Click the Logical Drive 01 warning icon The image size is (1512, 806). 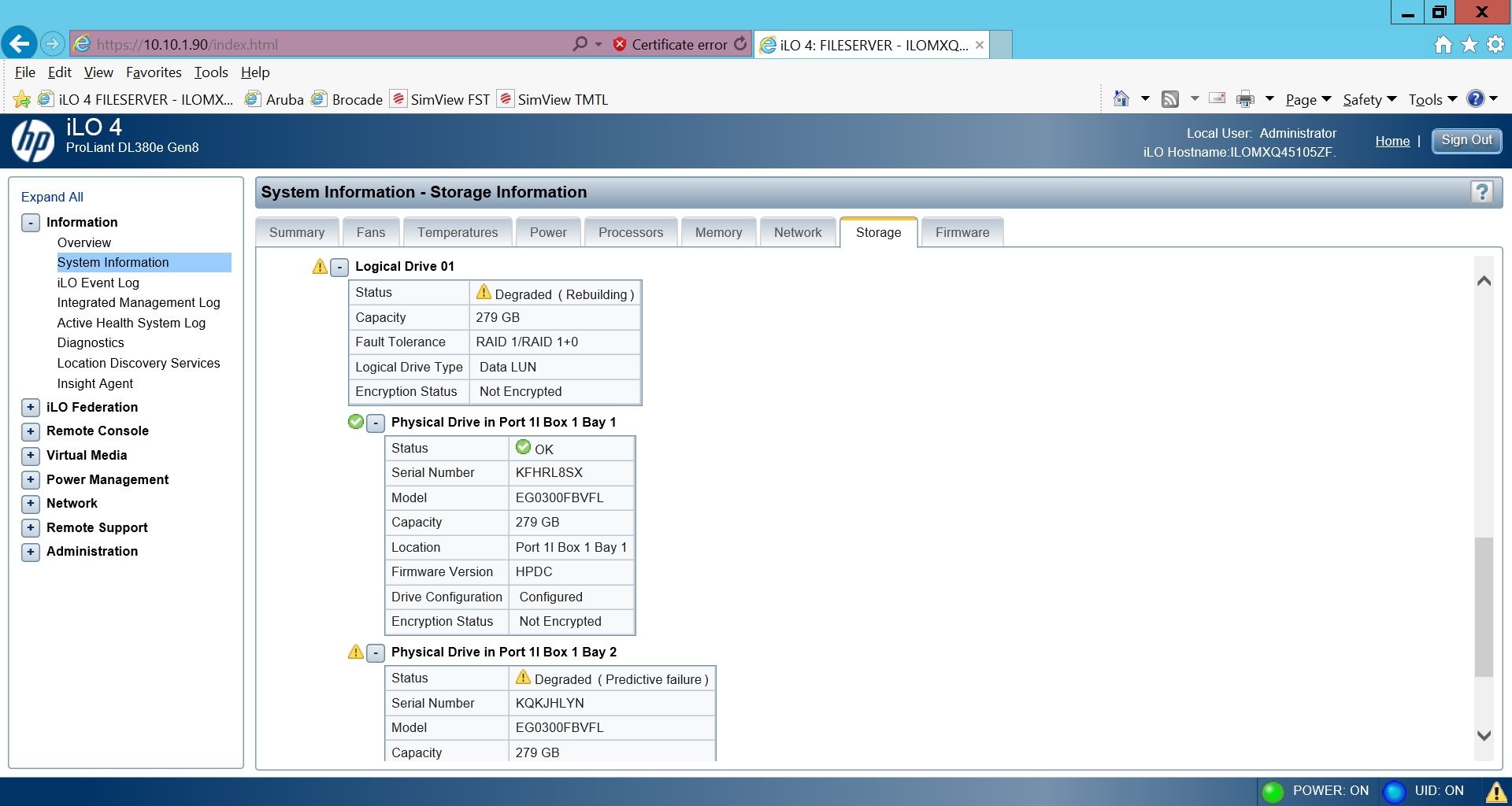click(x=320, y=266)
